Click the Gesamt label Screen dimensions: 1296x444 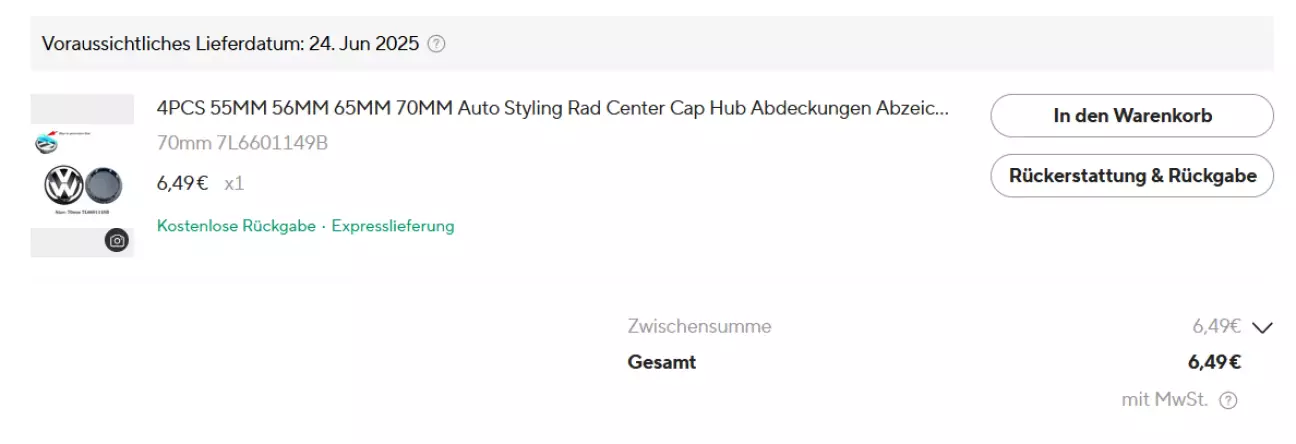coord(661,362)
